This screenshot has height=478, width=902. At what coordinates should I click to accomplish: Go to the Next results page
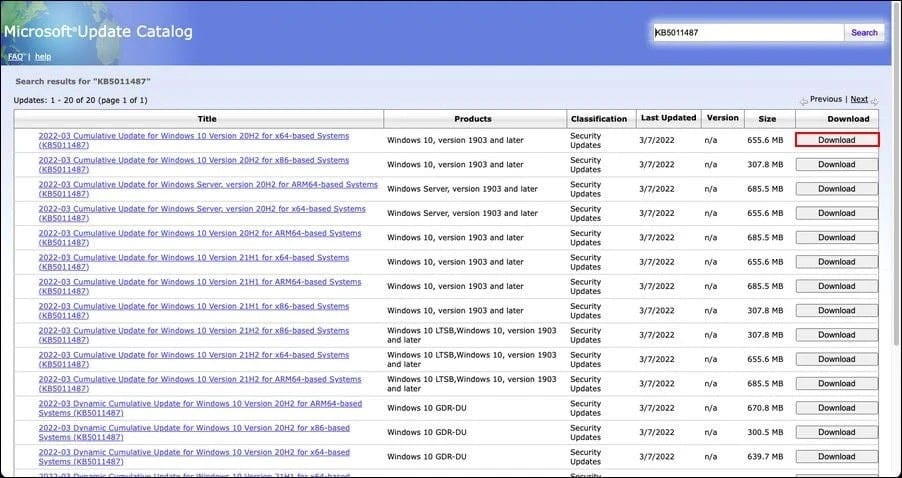(859, 99)
